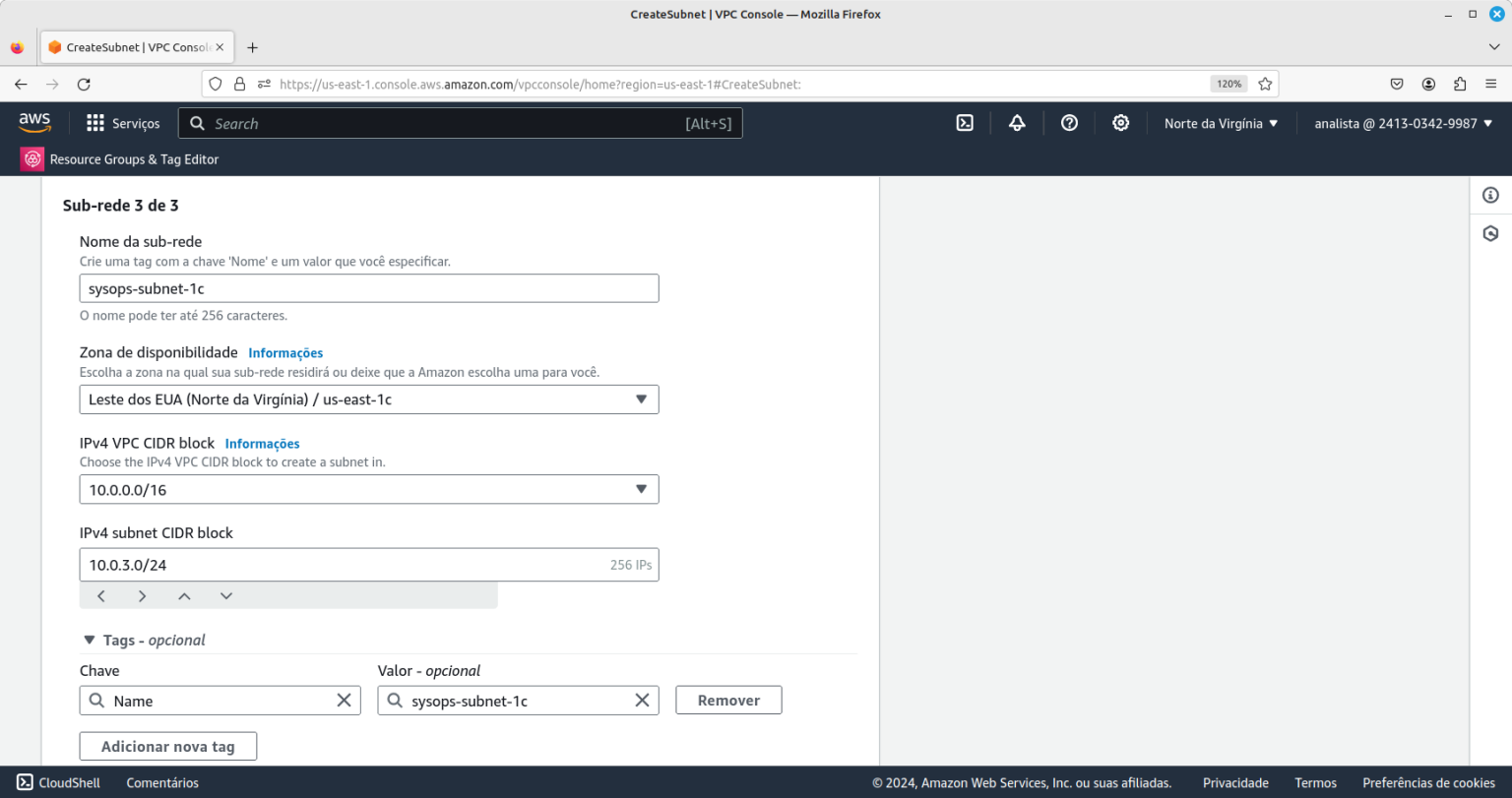Open the Privacidade footer link

click(x=1235, y=783)
